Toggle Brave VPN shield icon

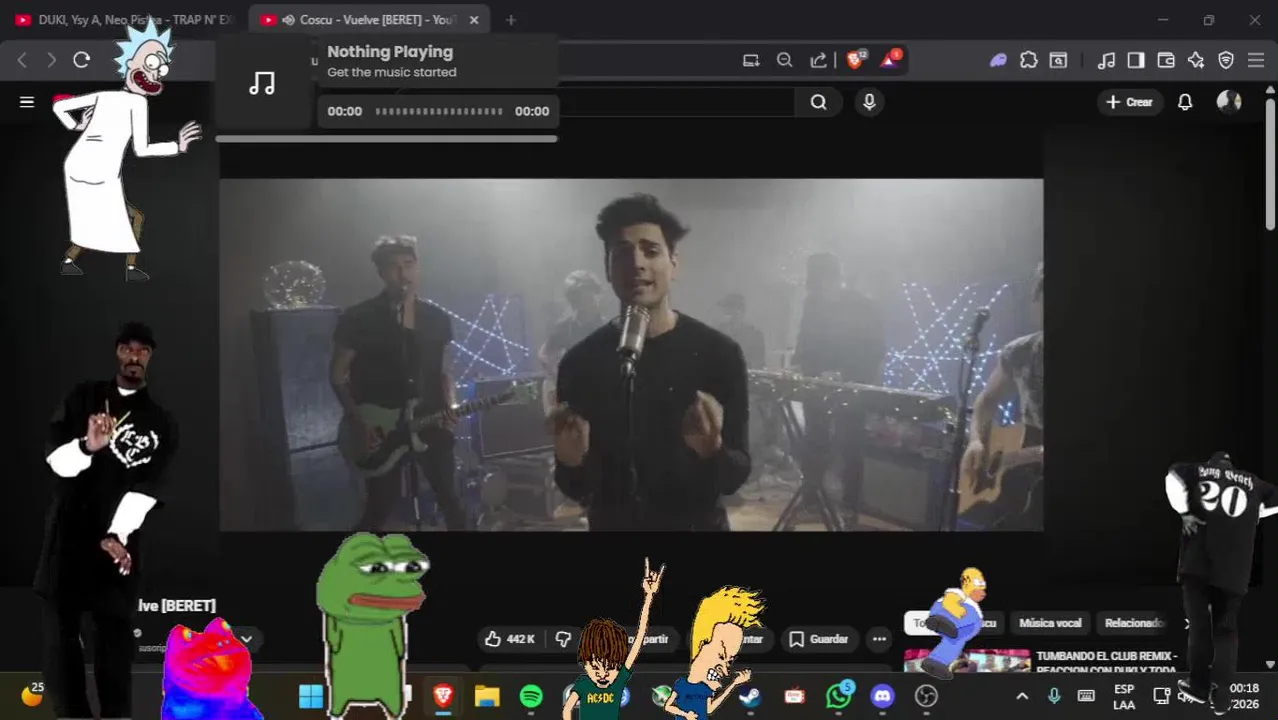1226,60
